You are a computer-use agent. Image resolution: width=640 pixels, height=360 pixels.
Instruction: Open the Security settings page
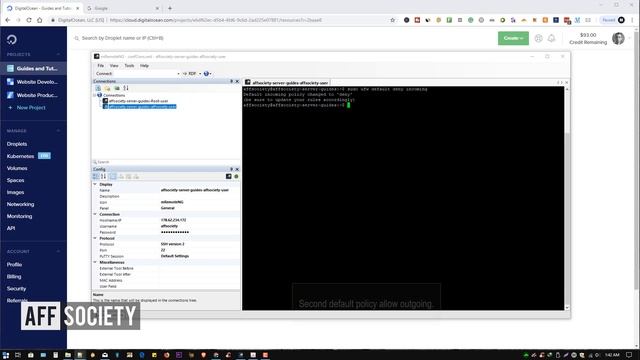pyautogui.click(x=16, y=289)
